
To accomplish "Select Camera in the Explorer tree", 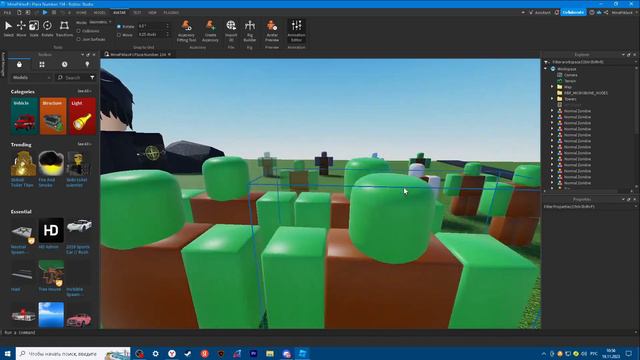I will (571, 75).
